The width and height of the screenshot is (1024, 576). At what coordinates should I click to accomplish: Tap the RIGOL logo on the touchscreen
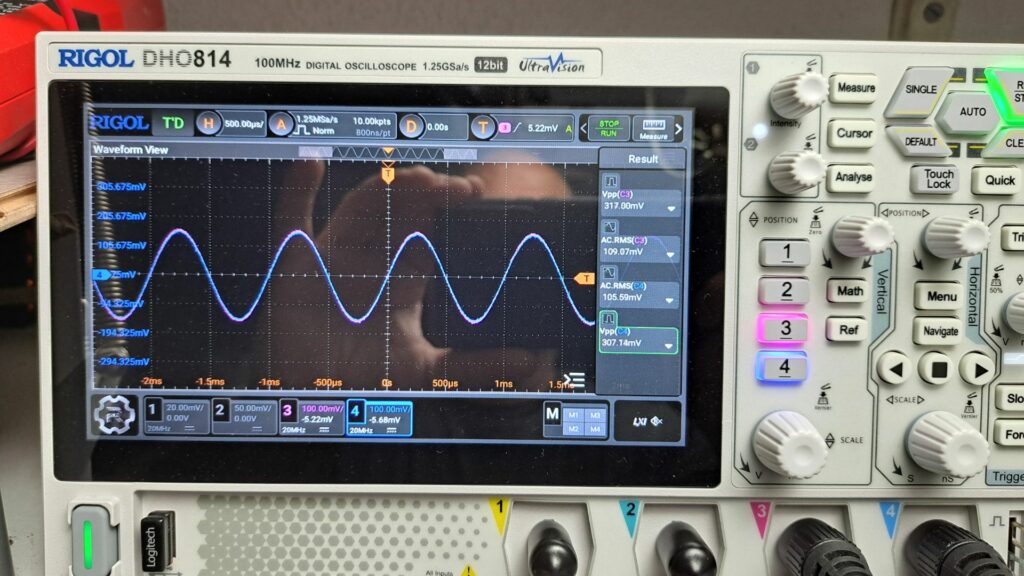pyautogui.click(x=119, y=122)
